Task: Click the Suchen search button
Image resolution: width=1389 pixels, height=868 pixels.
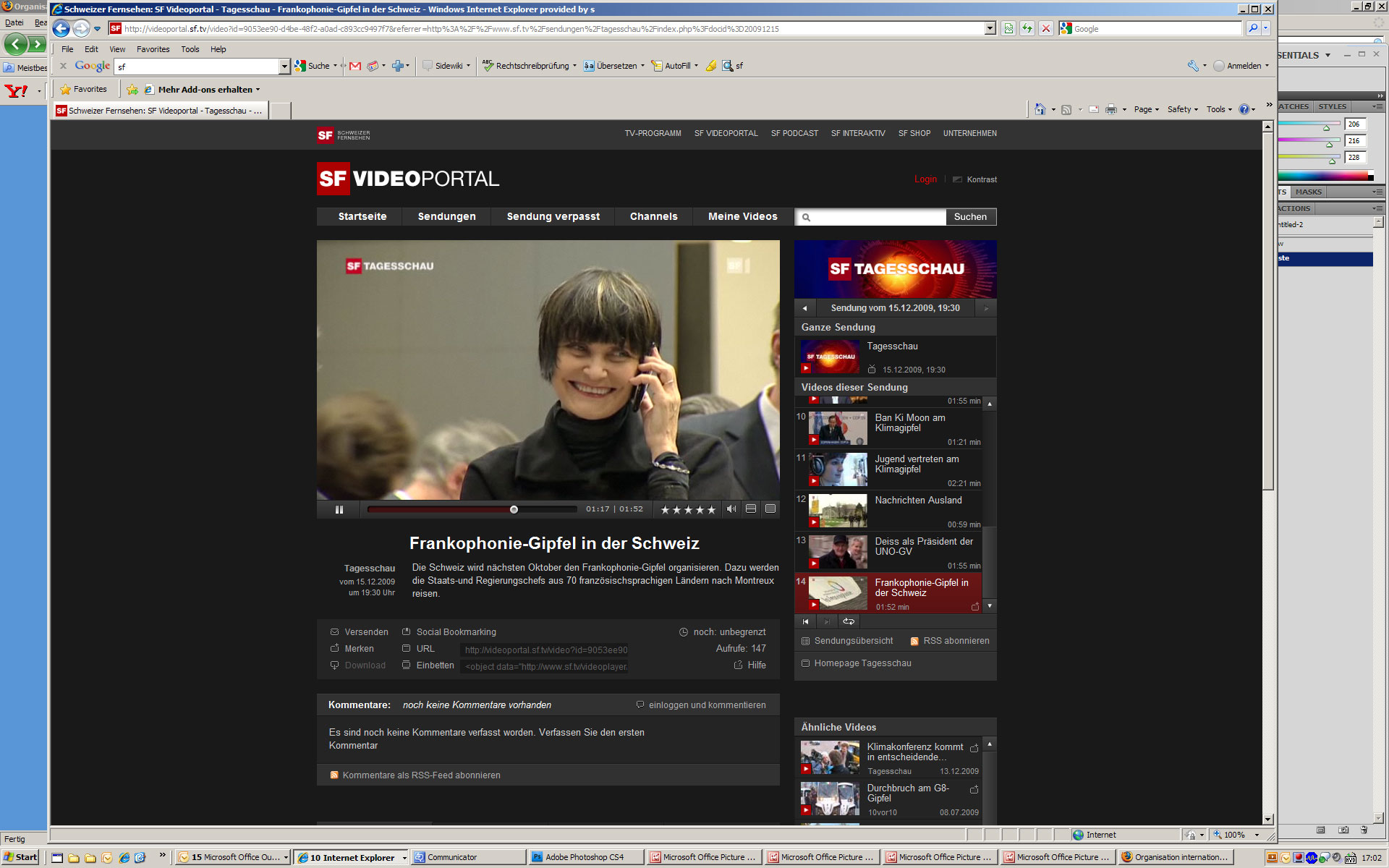Action: pos(970,217)
